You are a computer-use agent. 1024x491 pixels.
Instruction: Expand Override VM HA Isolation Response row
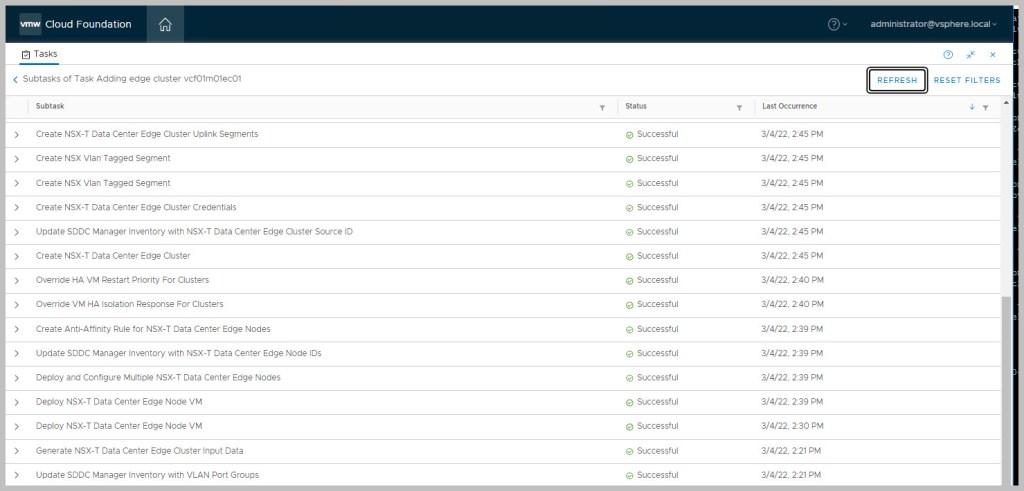[x=16, y=305]
